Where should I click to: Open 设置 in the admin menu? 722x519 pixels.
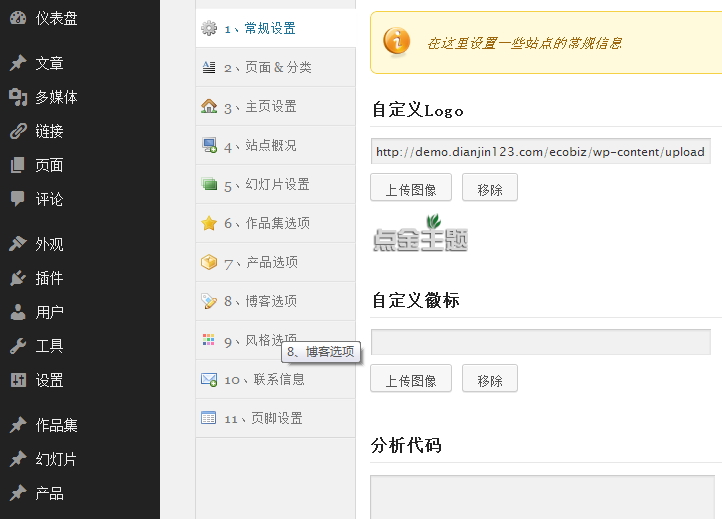coord(49,380)
